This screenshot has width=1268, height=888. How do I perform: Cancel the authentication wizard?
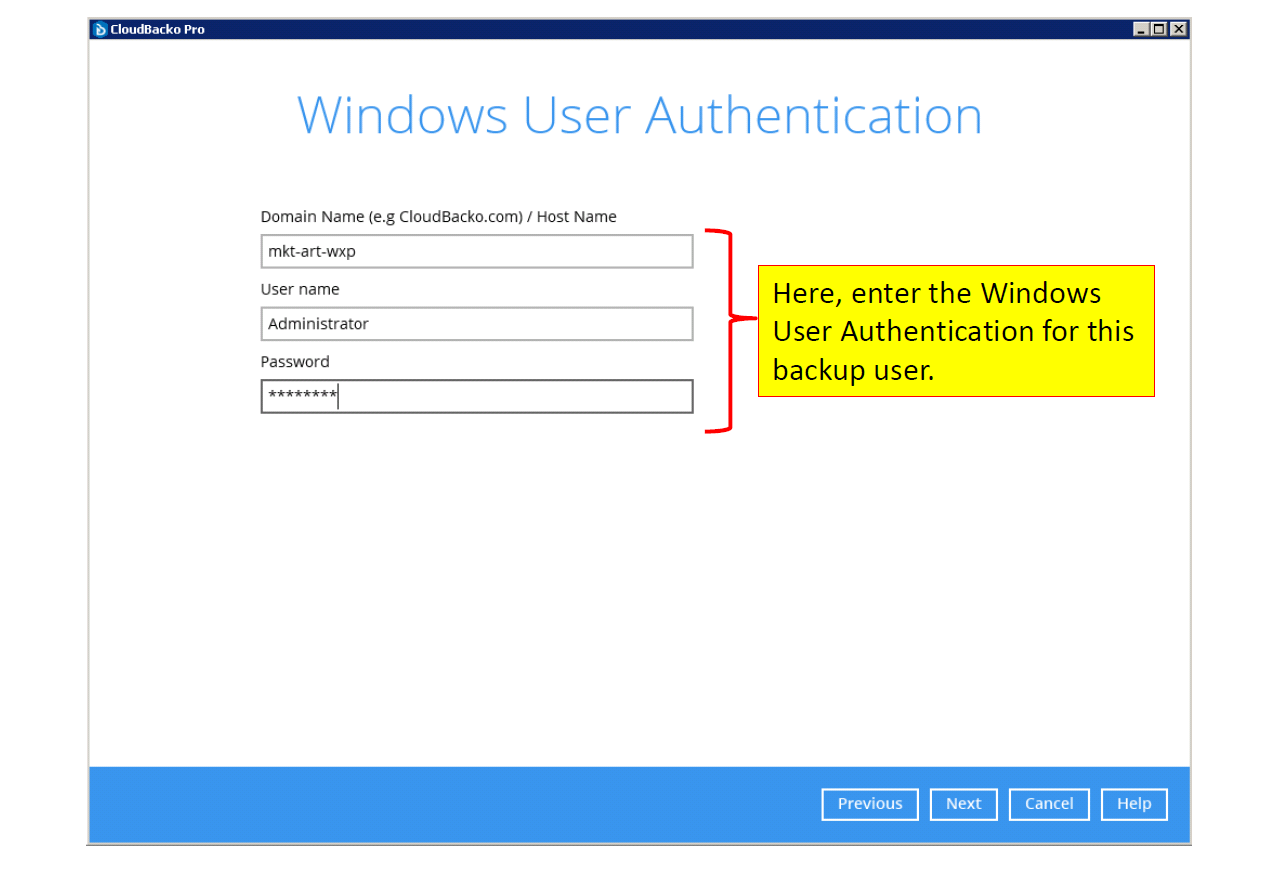pyautogui.click(x=1048, y=804)
